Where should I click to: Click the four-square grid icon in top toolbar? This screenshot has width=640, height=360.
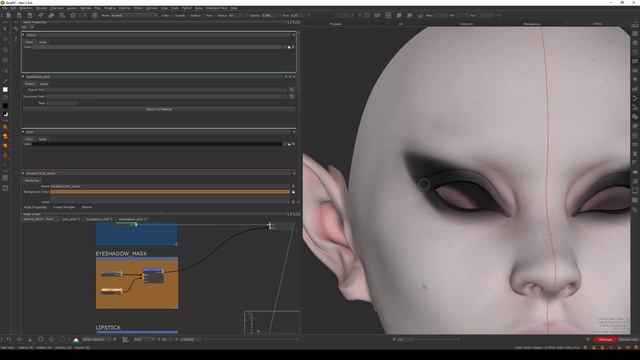coord(388,15)
